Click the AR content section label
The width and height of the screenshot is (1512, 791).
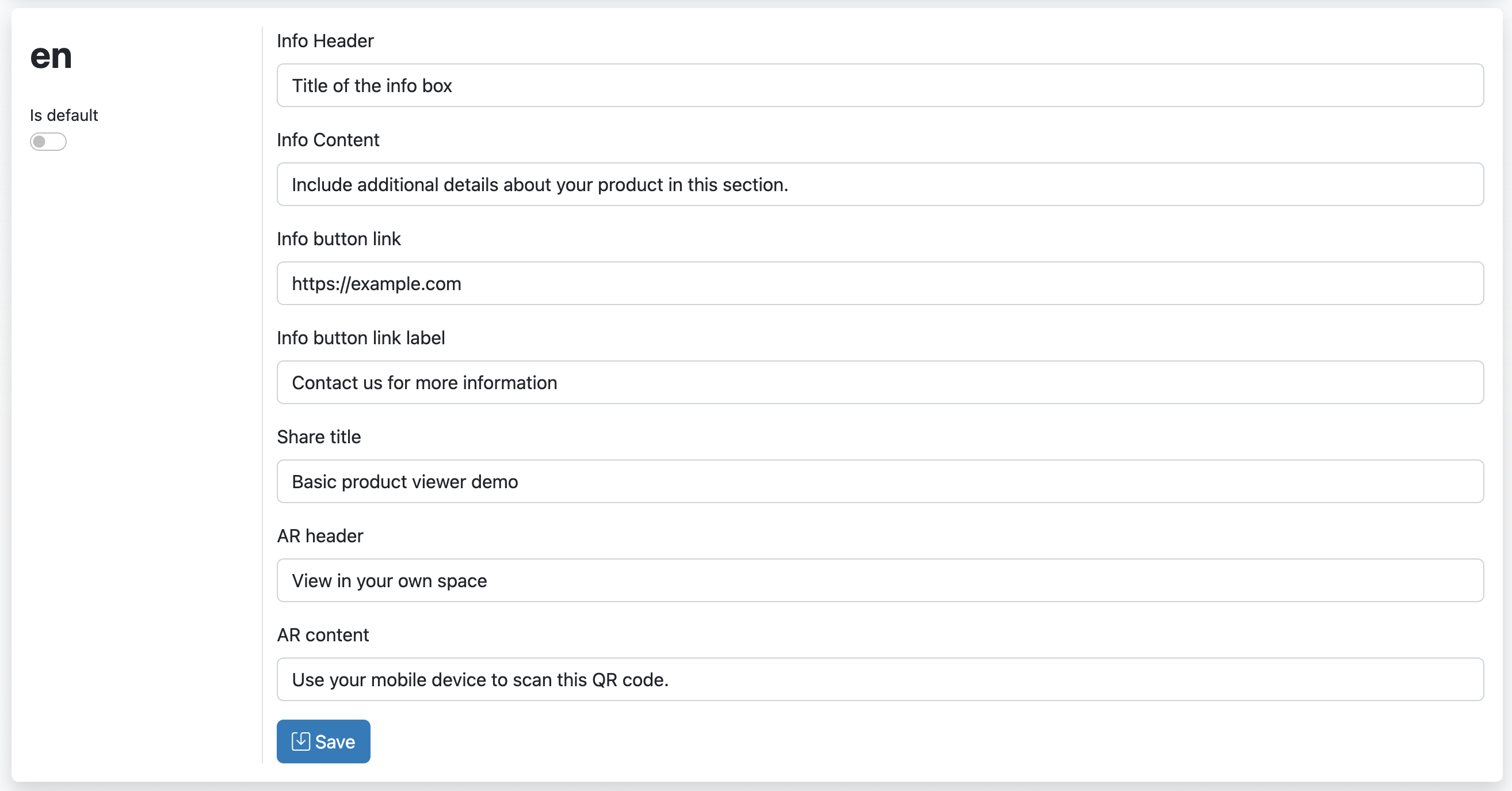pyautogui.click(x=322, y=634)
